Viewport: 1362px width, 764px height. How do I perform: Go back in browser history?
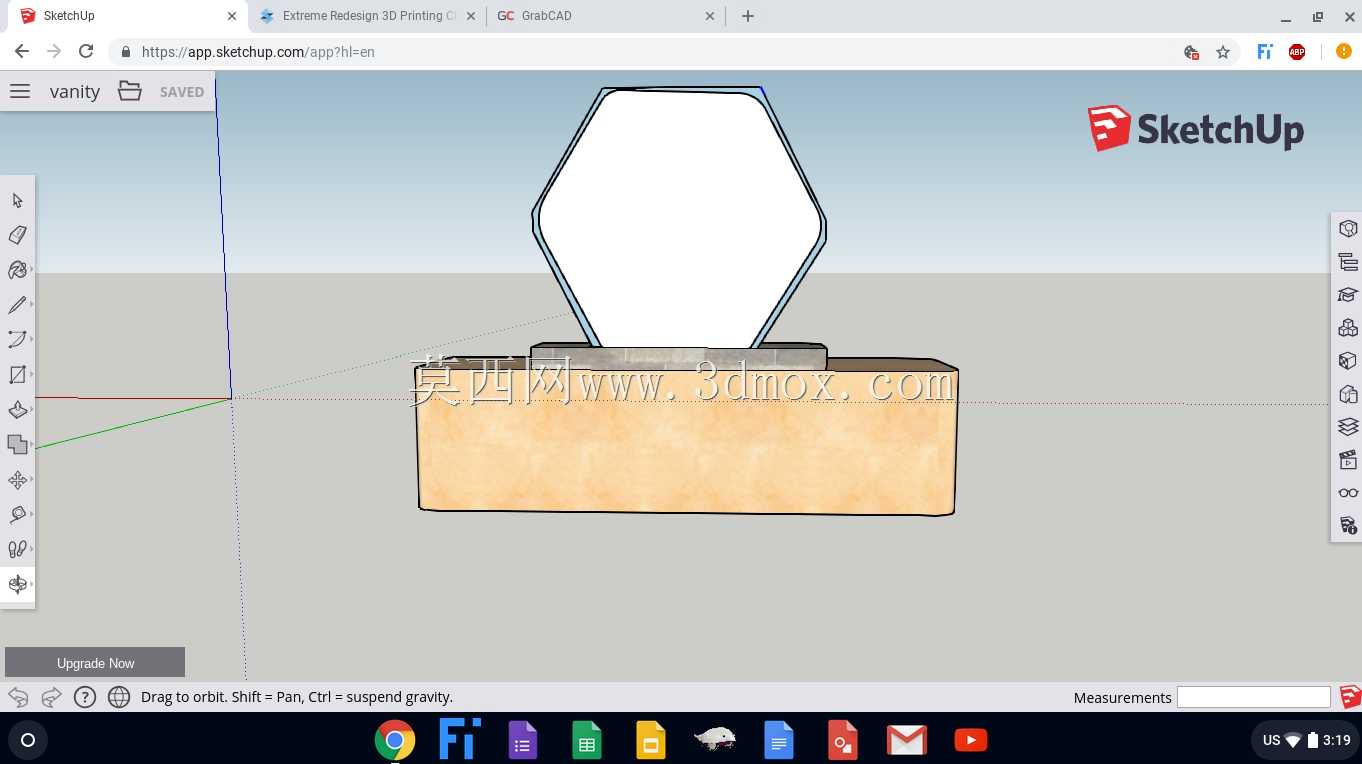22,52
